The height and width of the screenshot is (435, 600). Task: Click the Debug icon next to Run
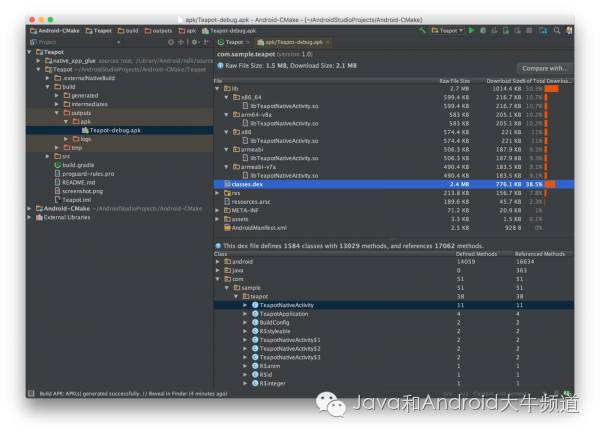point(483,30)
